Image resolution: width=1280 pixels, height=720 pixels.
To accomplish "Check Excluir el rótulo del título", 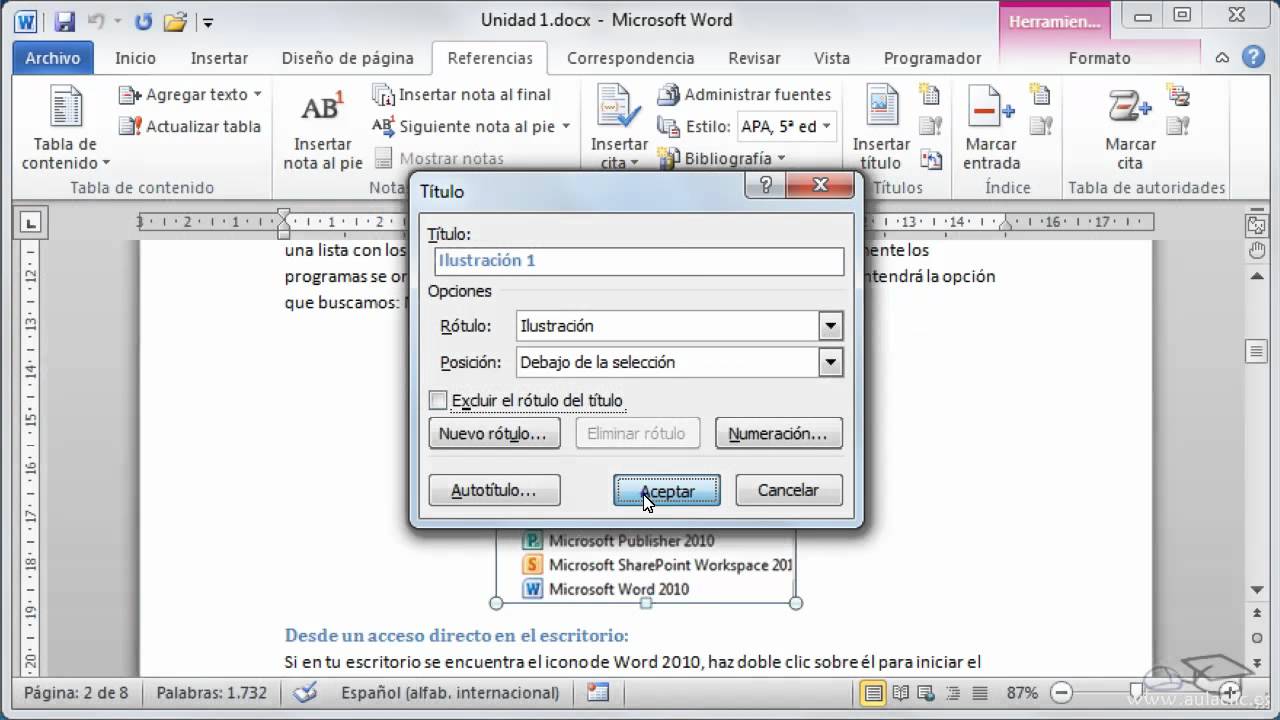I will coord(438,400).
